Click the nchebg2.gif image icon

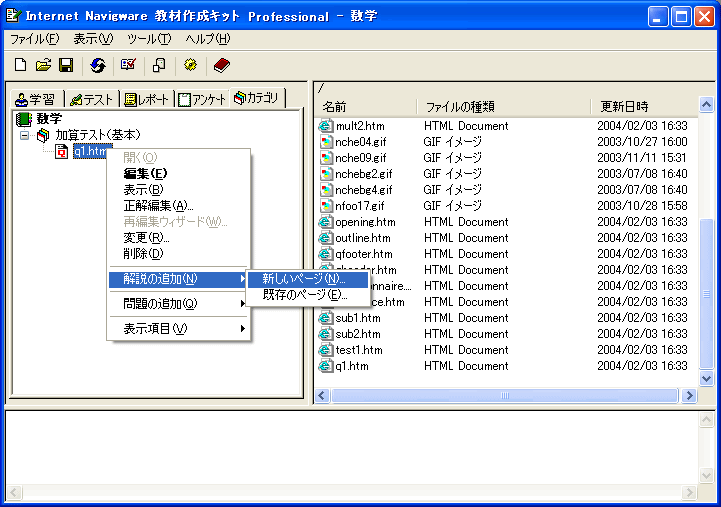tap(326, 174)
